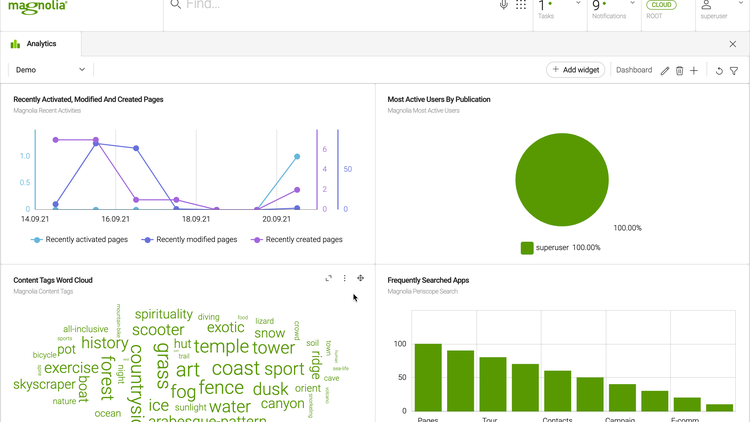750x422 pixels.
Task: Click the word 'canyon' in cloud
Action: 283,404
